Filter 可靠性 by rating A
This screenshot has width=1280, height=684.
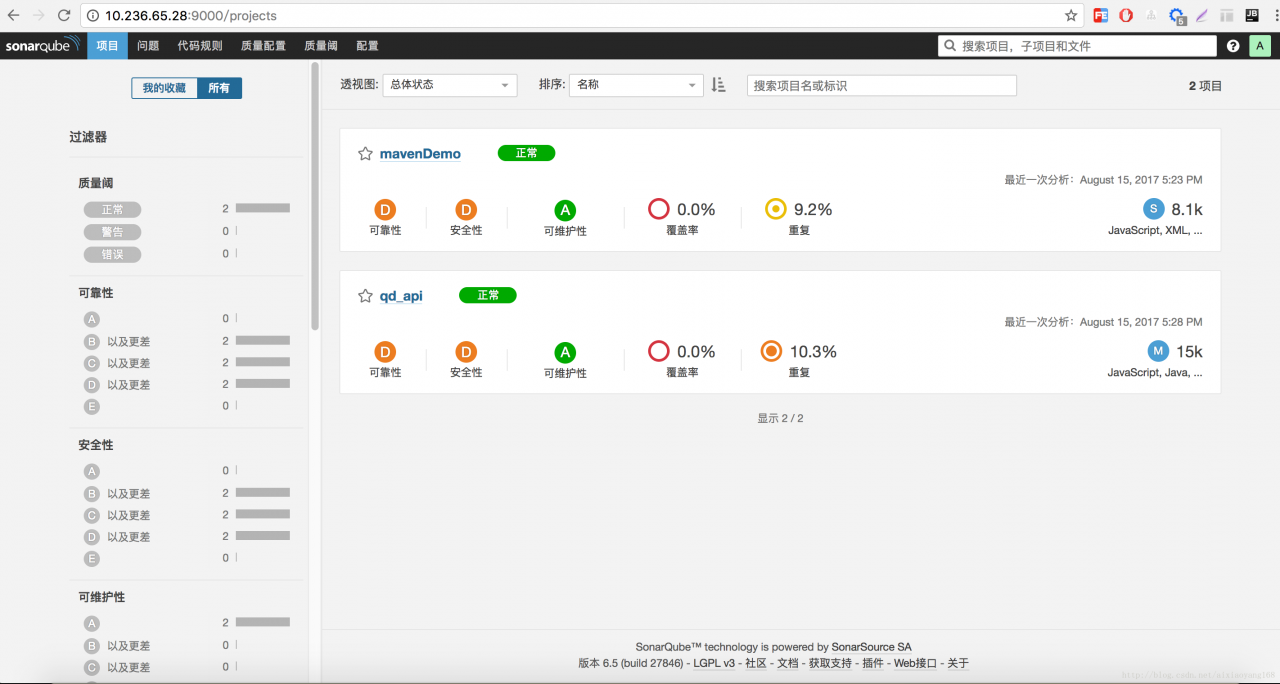pyautogui.click(x=92, y=319)
